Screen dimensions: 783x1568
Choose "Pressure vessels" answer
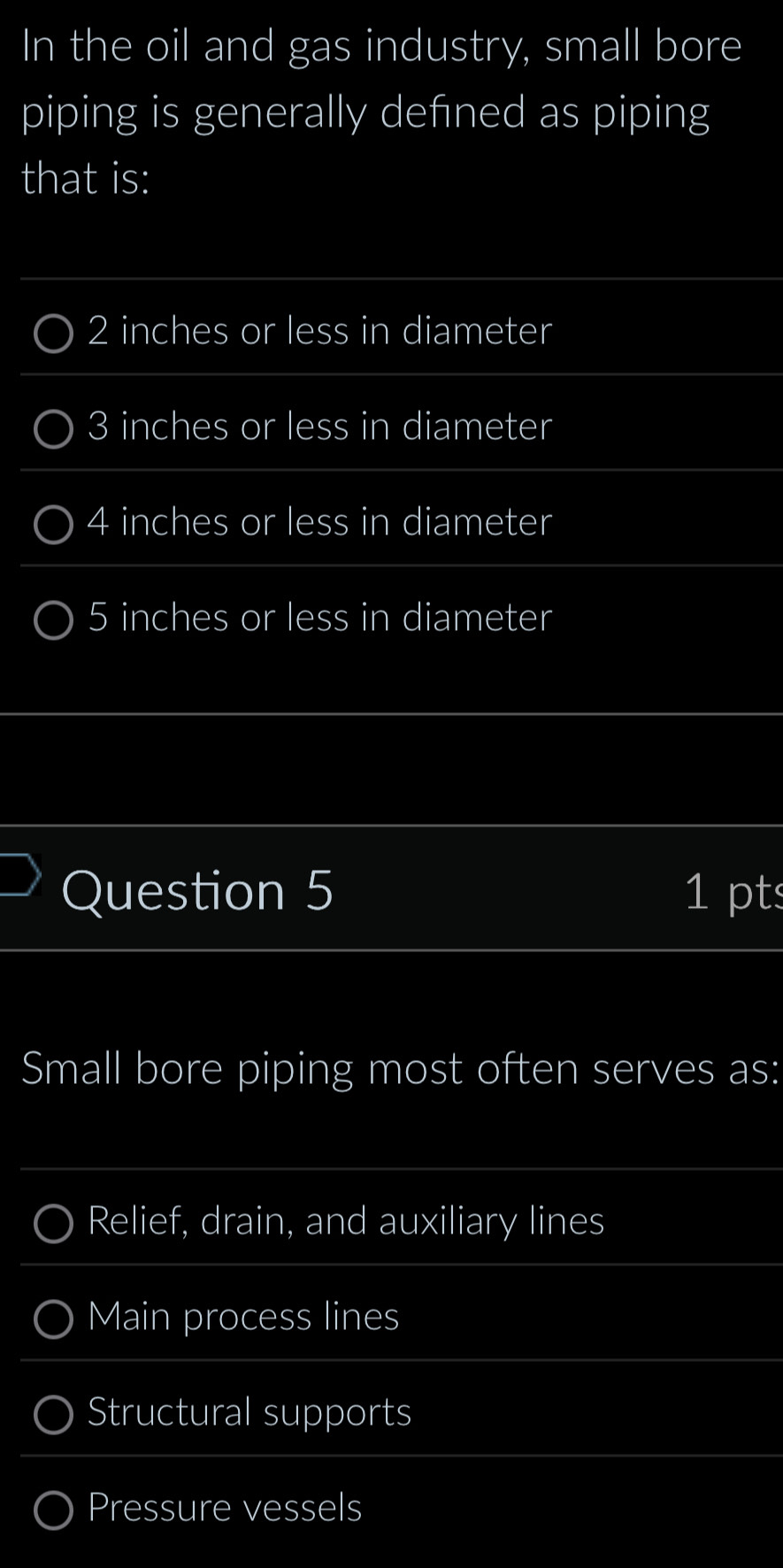pyautogui.click(x=224, y=1509)
